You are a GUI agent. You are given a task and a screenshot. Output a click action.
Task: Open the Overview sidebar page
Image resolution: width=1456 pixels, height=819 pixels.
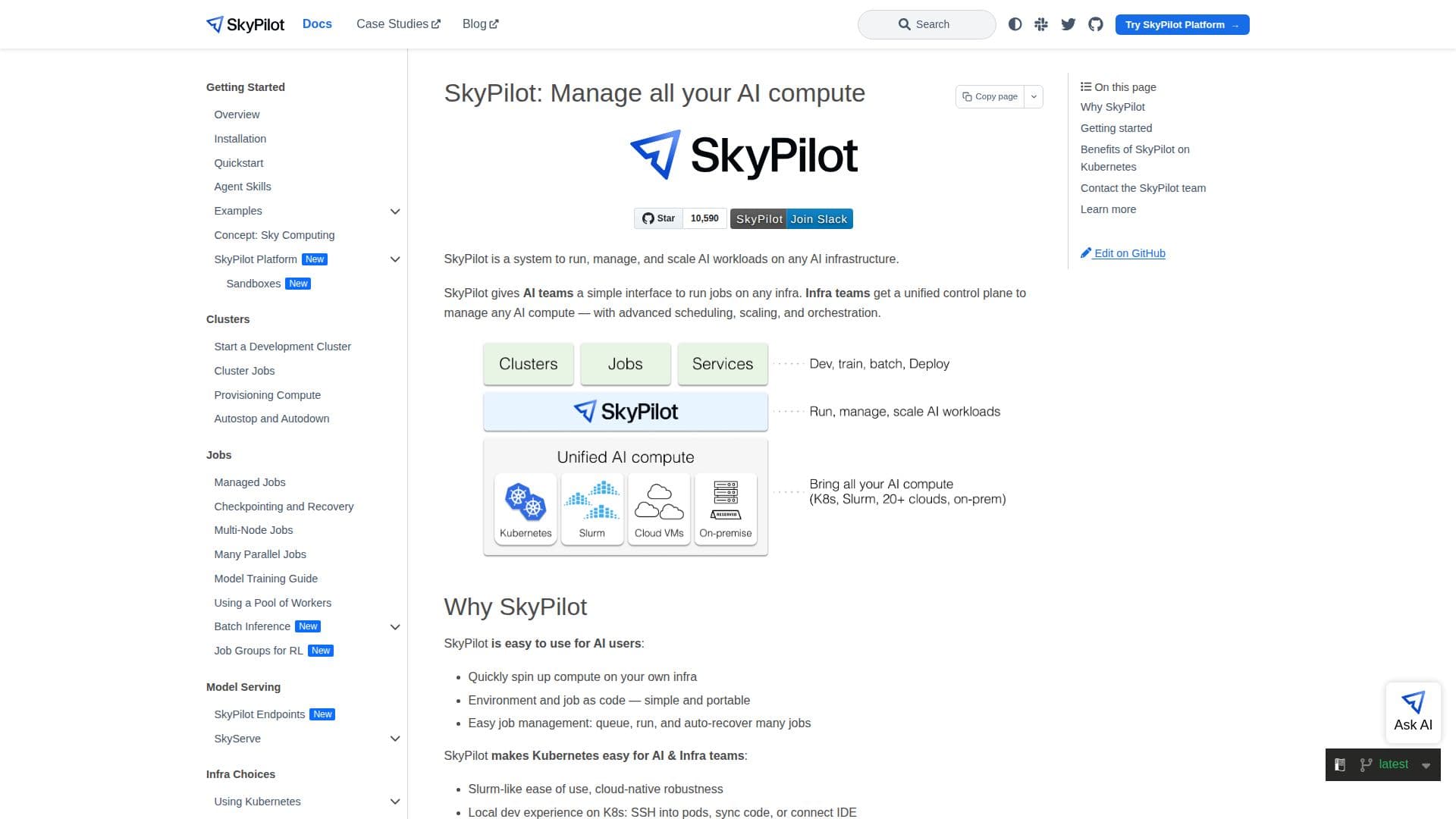(237, 115)
